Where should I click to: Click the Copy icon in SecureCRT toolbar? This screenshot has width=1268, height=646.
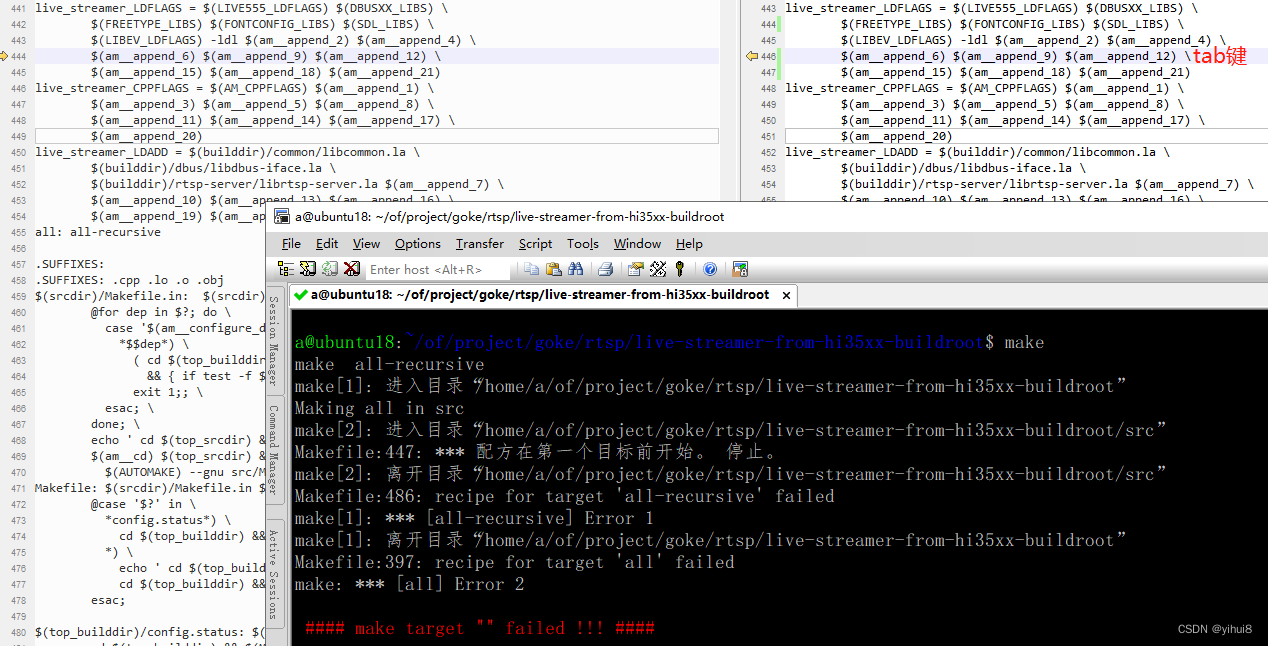click(531, 269)
